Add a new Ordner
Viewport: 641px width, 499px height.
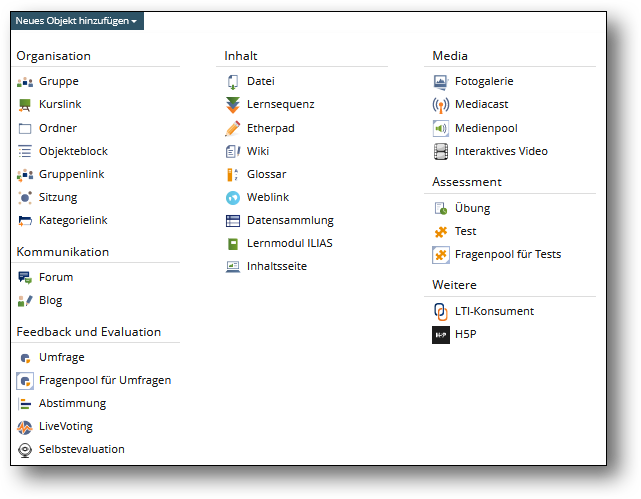click(x=58, y=128)
